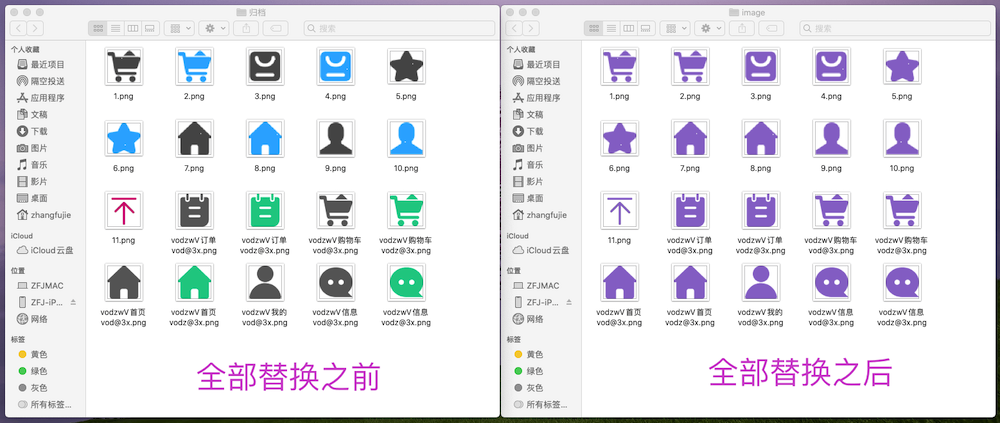Select 3.png bag icon in 归档 window
The image size is (1000, 423).
tap(265, 66)
